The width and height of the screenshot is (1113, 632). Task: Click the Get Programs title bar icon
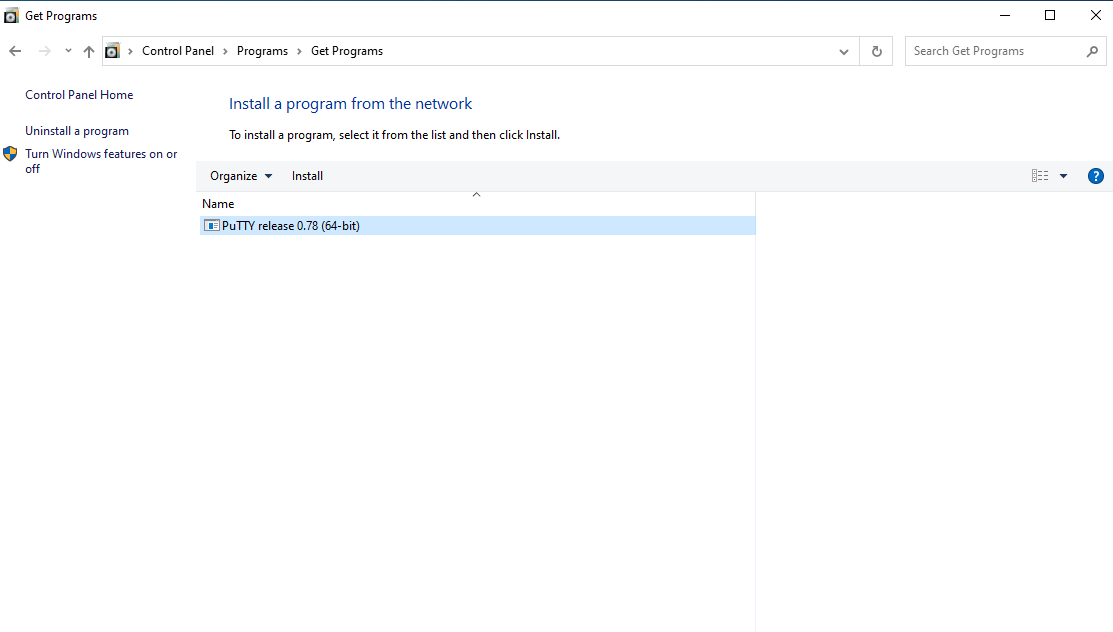pos(11,16)
